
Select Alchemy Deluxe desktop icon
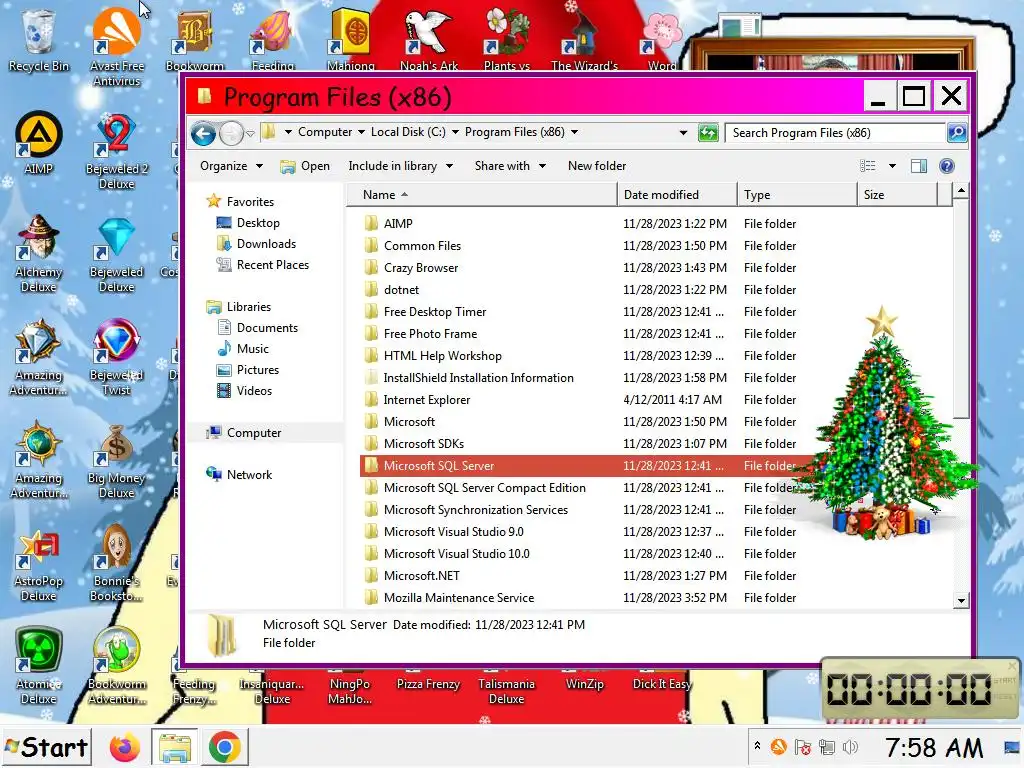click(38, 254)
